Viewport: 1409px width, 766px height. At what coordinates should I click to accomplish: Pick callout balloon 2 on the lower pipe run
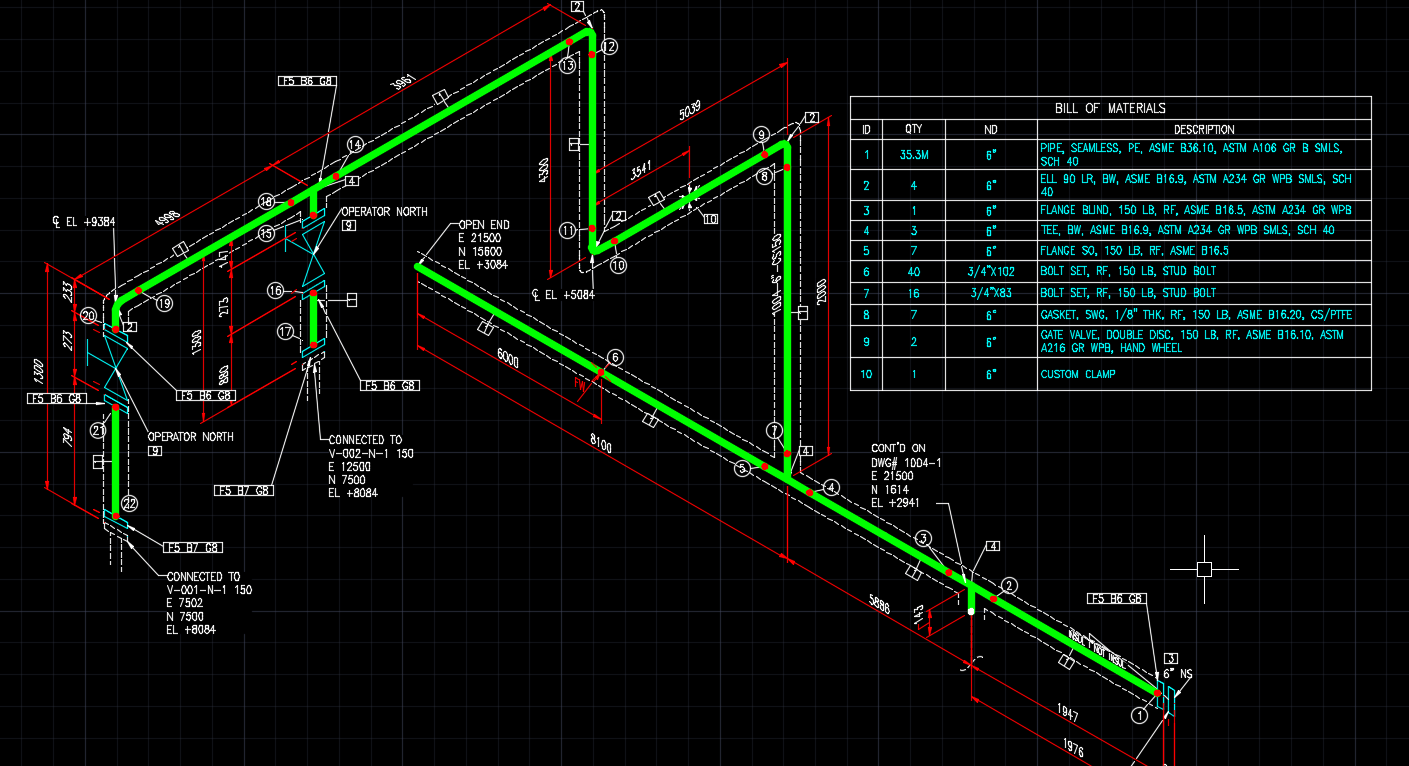(1010, 585)
